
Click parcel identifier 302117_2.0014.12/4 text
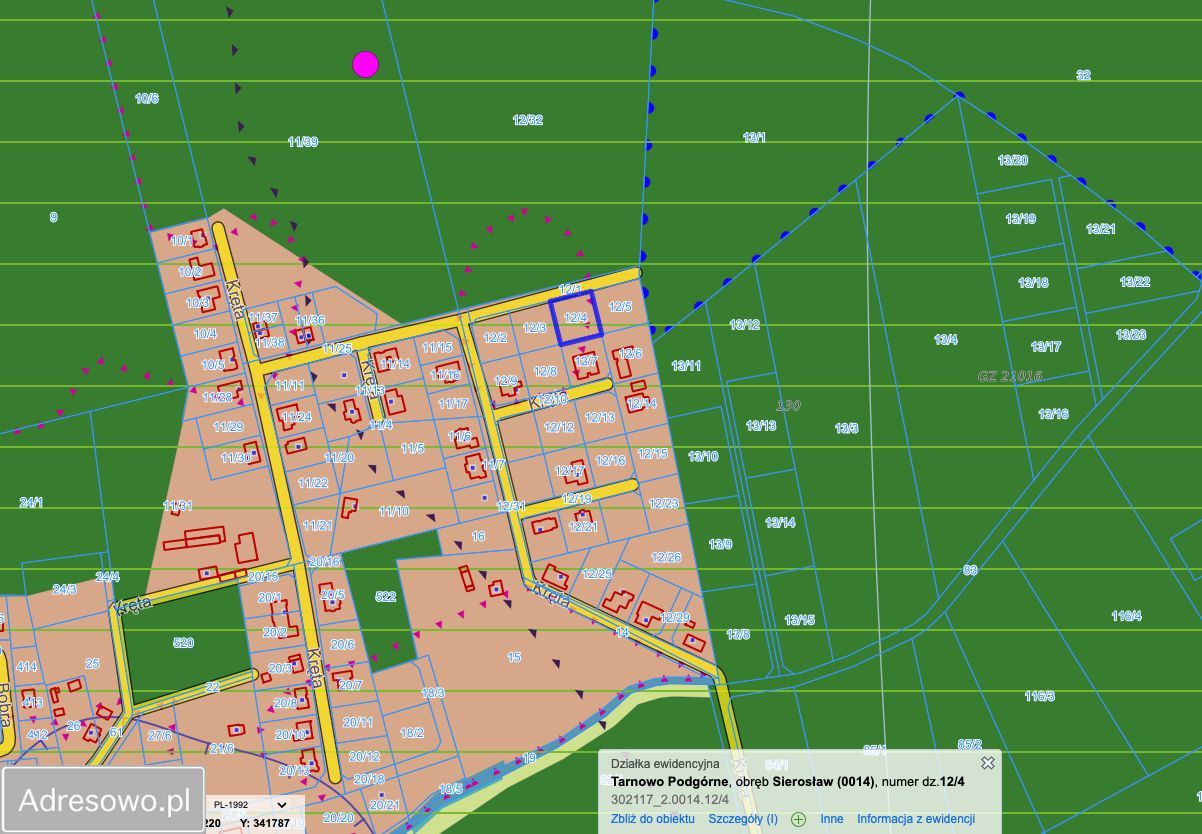click(x=670, y=799)
